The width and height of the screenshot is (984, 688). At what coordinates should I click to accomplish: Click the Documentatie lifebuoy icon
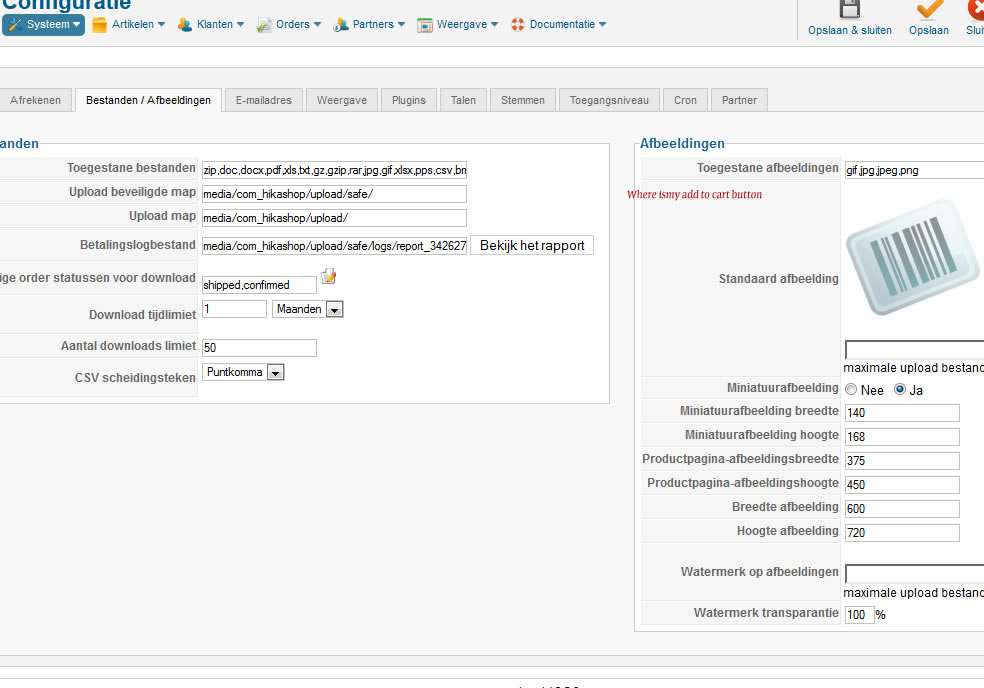(518, 24)
